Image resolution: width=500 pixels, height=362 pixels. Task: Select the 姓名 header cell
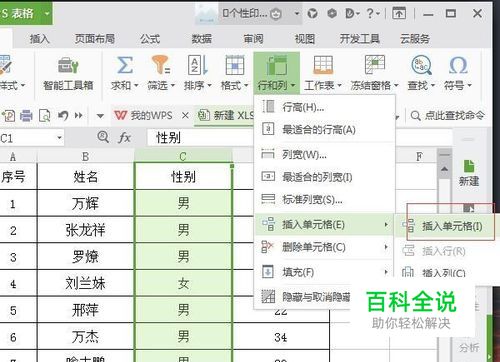point(85,177)
